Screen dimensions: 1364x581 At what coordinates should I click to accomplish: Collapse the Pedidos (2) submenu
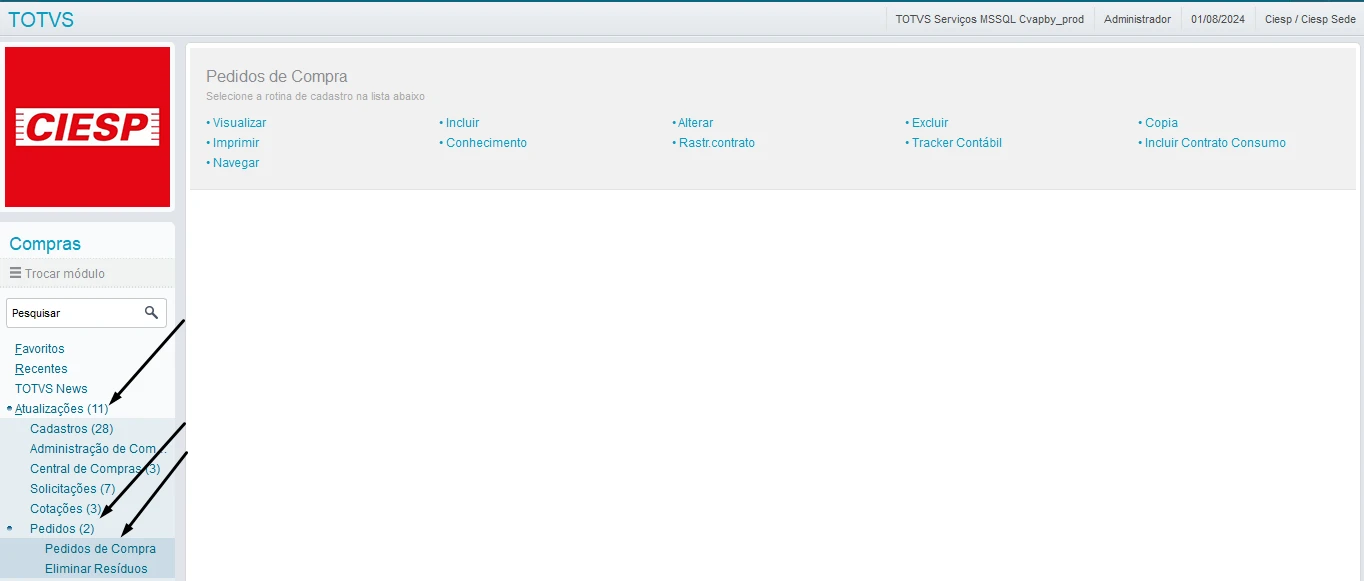(62, 529)
